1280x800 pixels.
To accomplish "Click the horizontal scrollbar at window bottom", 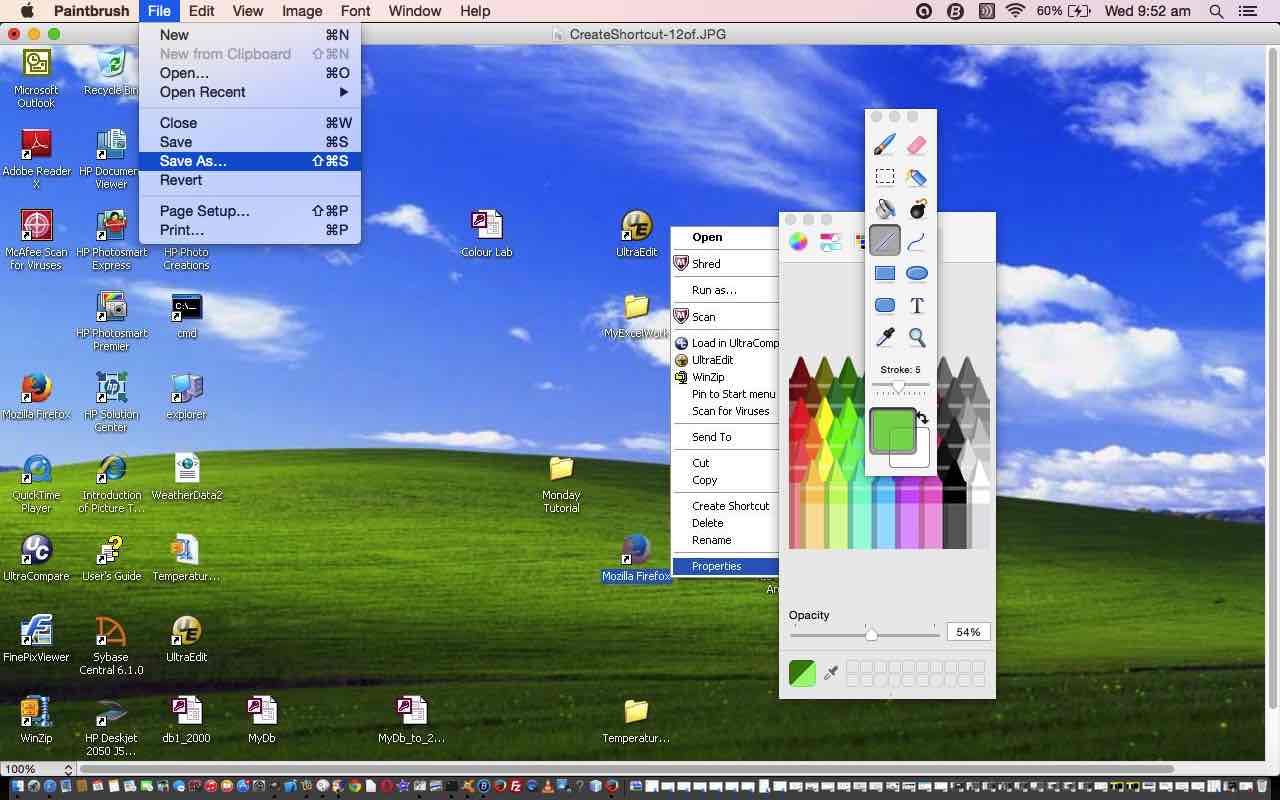I will pyautogui.click(x=625, y=769).
